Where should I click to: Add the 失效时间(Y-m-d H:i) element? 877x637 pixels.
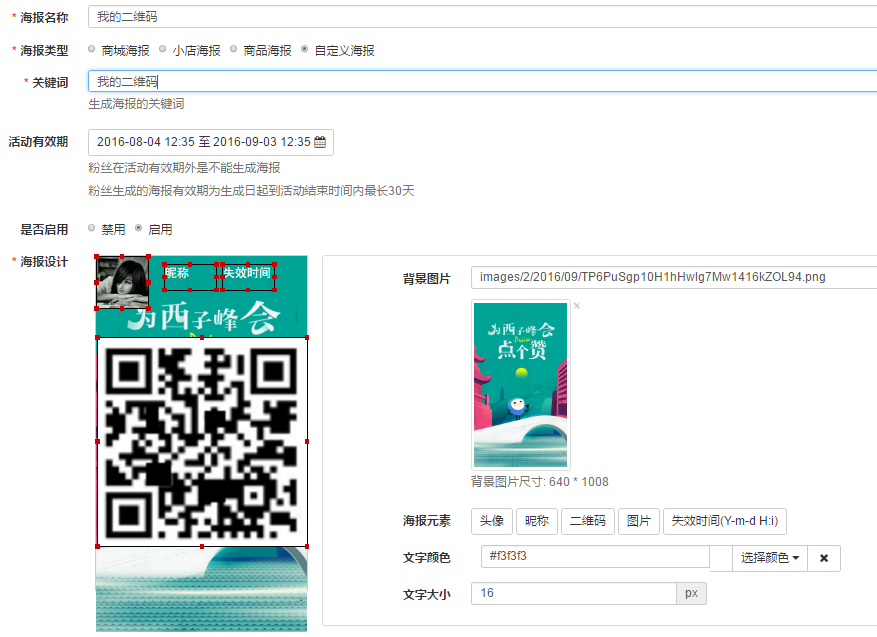(x=725, y=521)
